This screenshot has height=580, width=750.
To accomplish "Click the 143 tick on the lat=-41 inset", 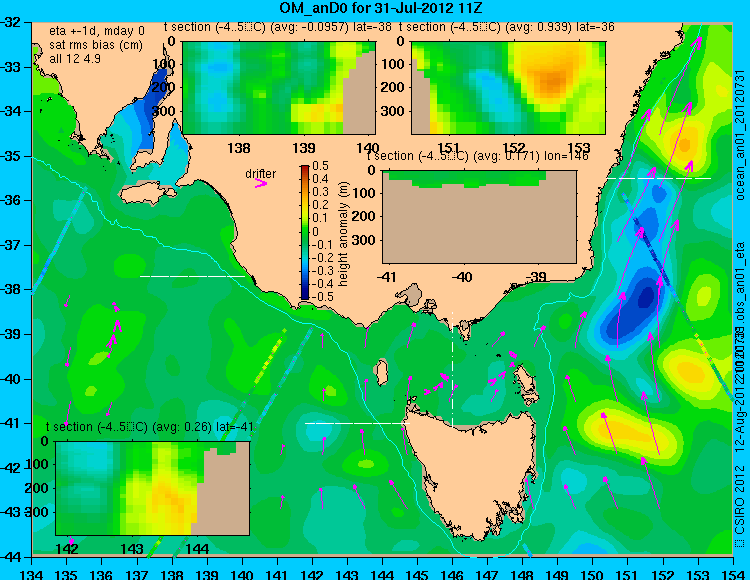I will point(132,549).
